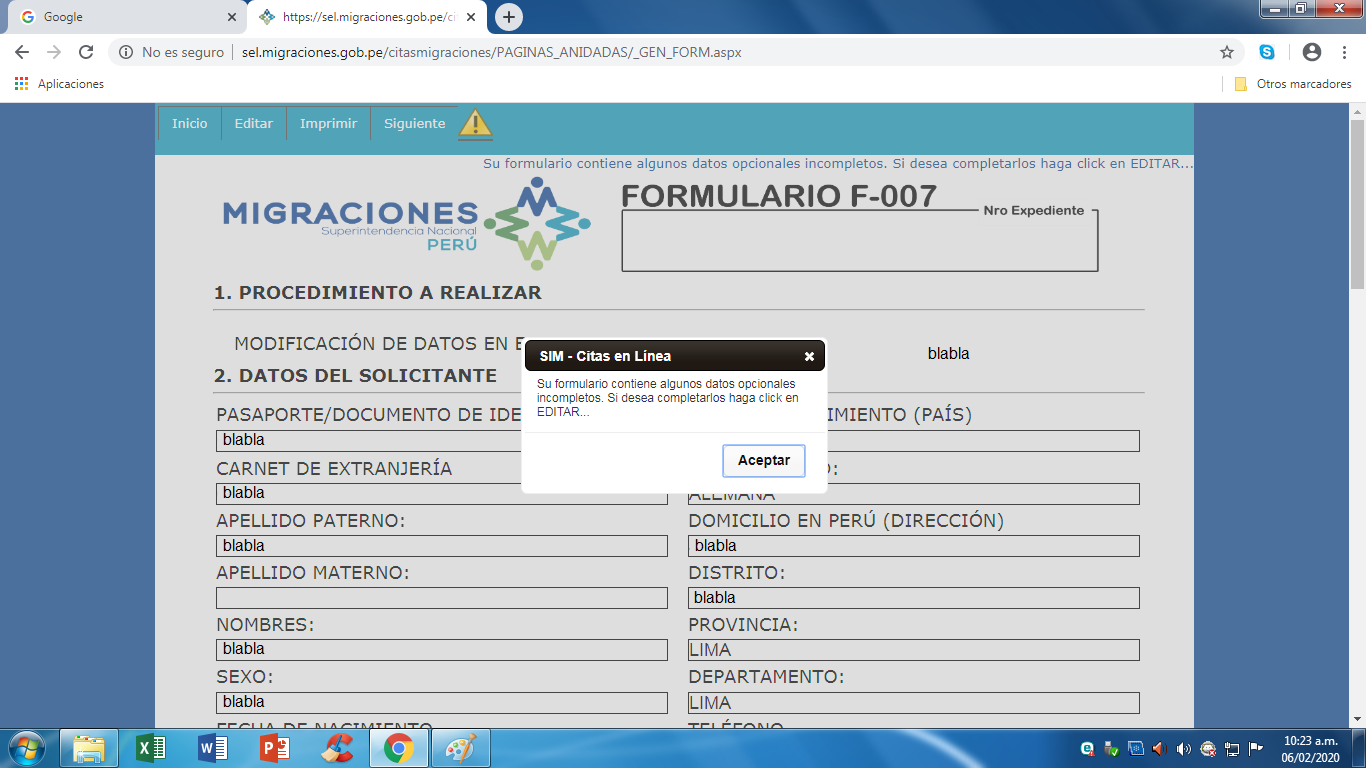Image resolution: width=1366 pixels, height=768 pixels.
Task: Open PowerPoint from the taskbar
Action: pos(274,748)
